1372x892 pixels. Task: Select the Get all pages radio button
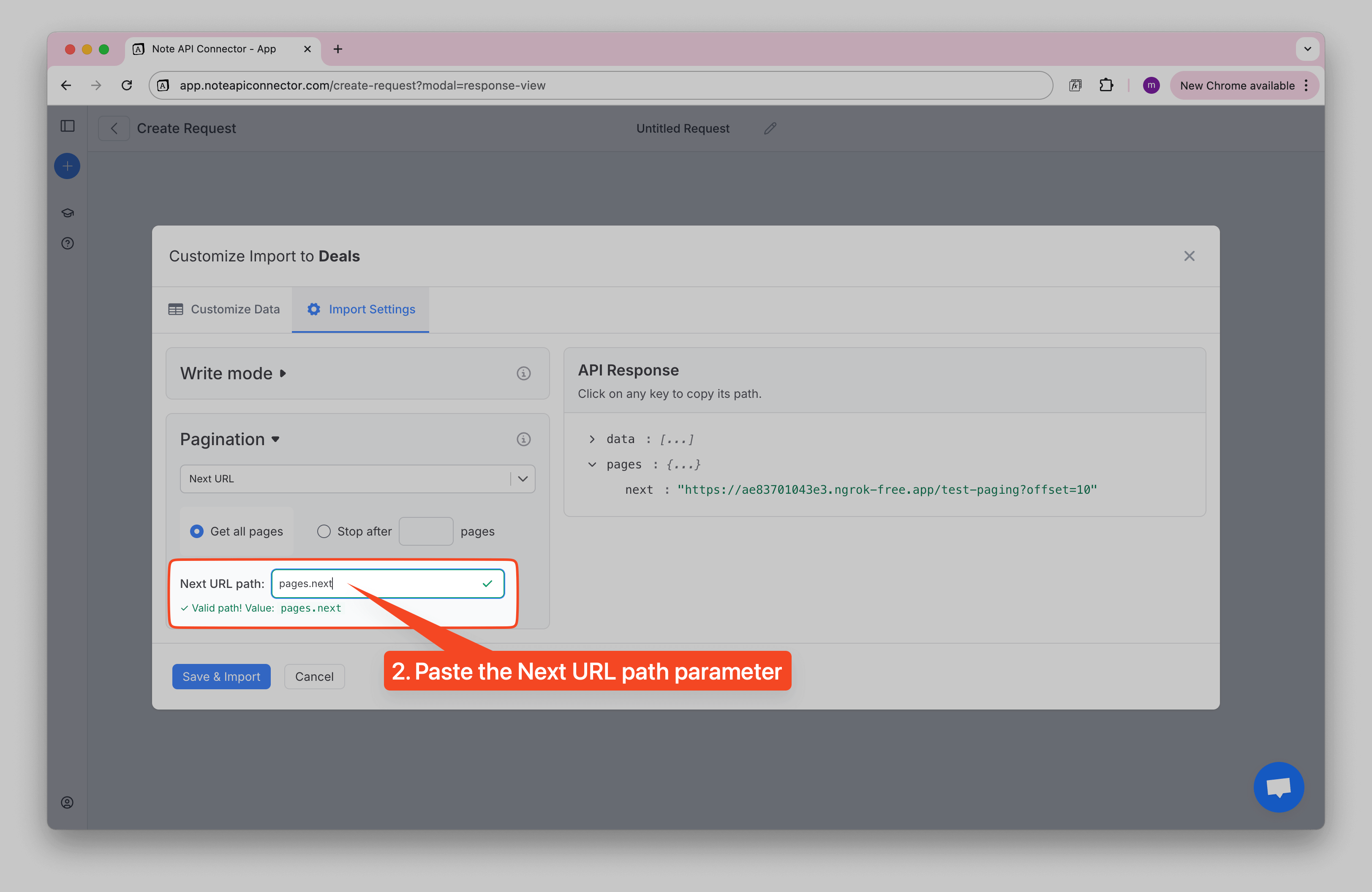pos(196,531)
